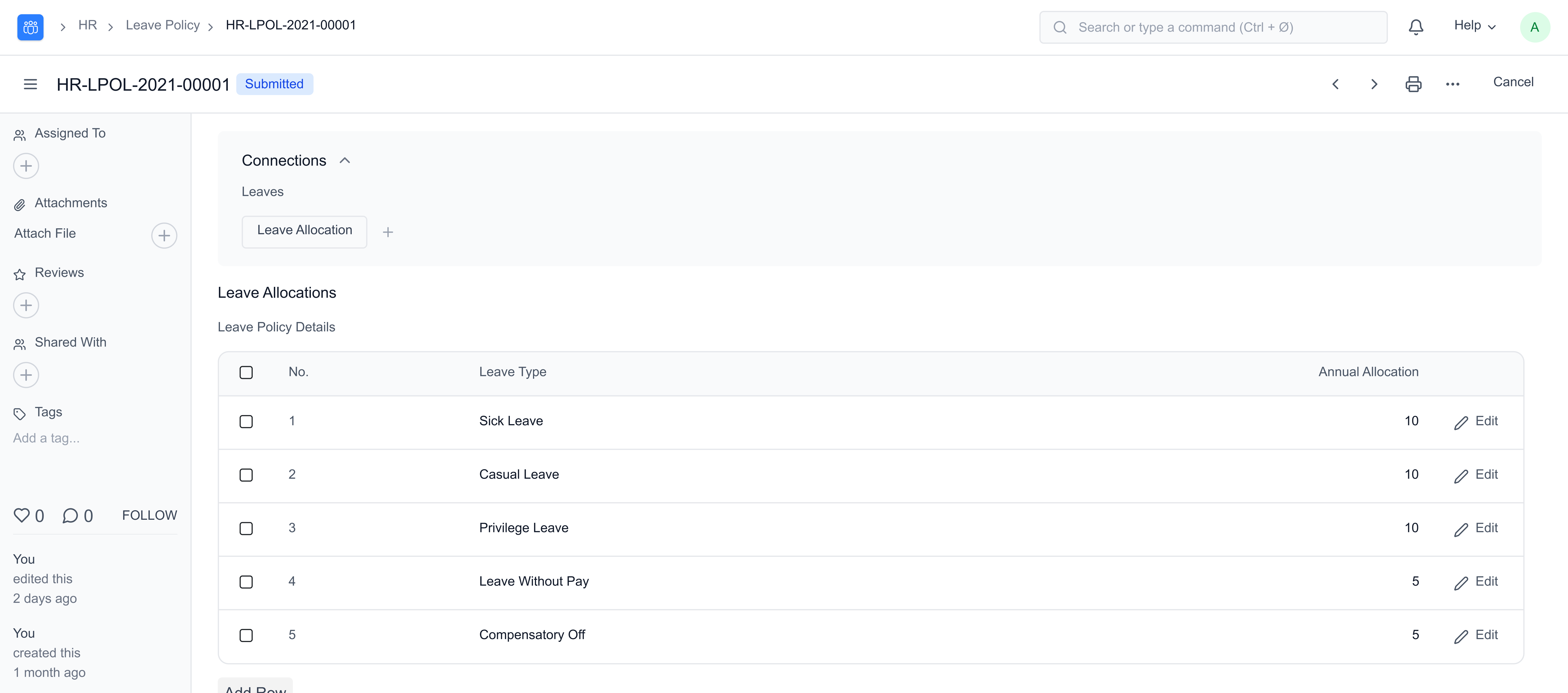Click the Leave Type column header
This screenshot has height=693, width=1568.
pyautogui.click(x=513, y=372)
